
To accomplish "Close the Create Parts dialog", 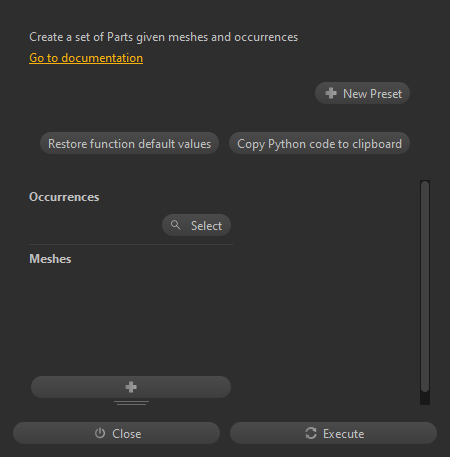I will pyautogui.click(x=116, y=433).
